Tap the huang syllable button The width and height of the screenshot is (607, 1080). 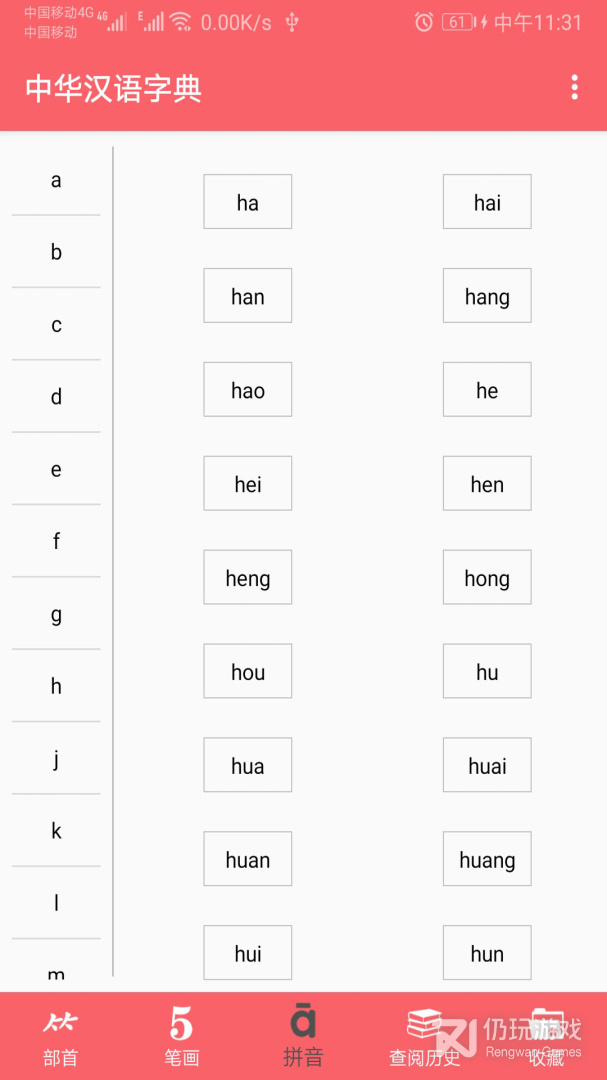(x=487, y=859)
